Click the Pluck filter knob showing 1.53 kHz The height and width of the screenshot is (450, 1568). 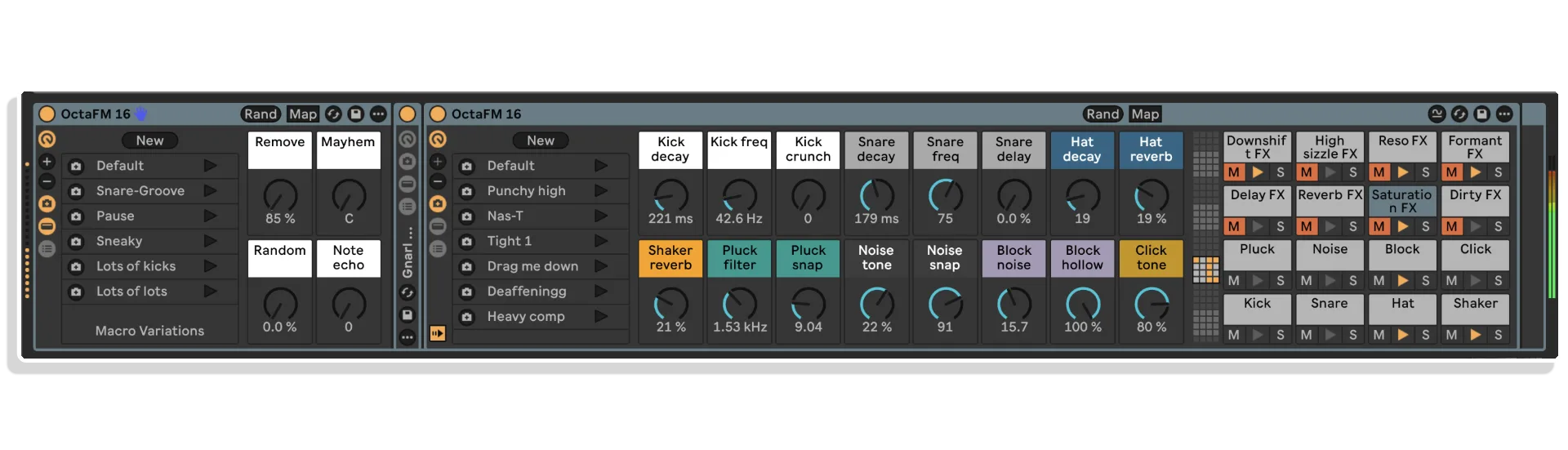pyautogui.click(x=740, y=305)
